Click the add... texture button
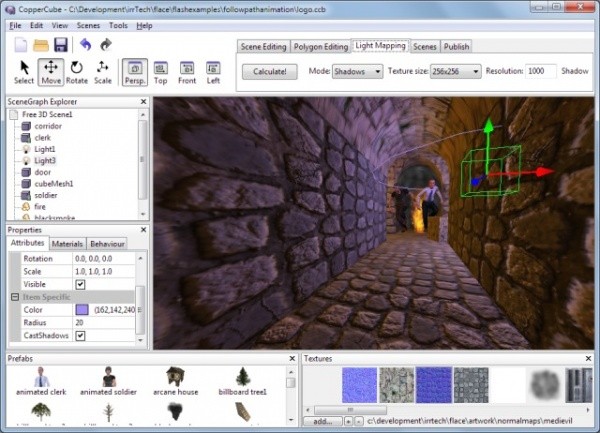This screenshot has height=433, width=600. [x=323, y=421]
